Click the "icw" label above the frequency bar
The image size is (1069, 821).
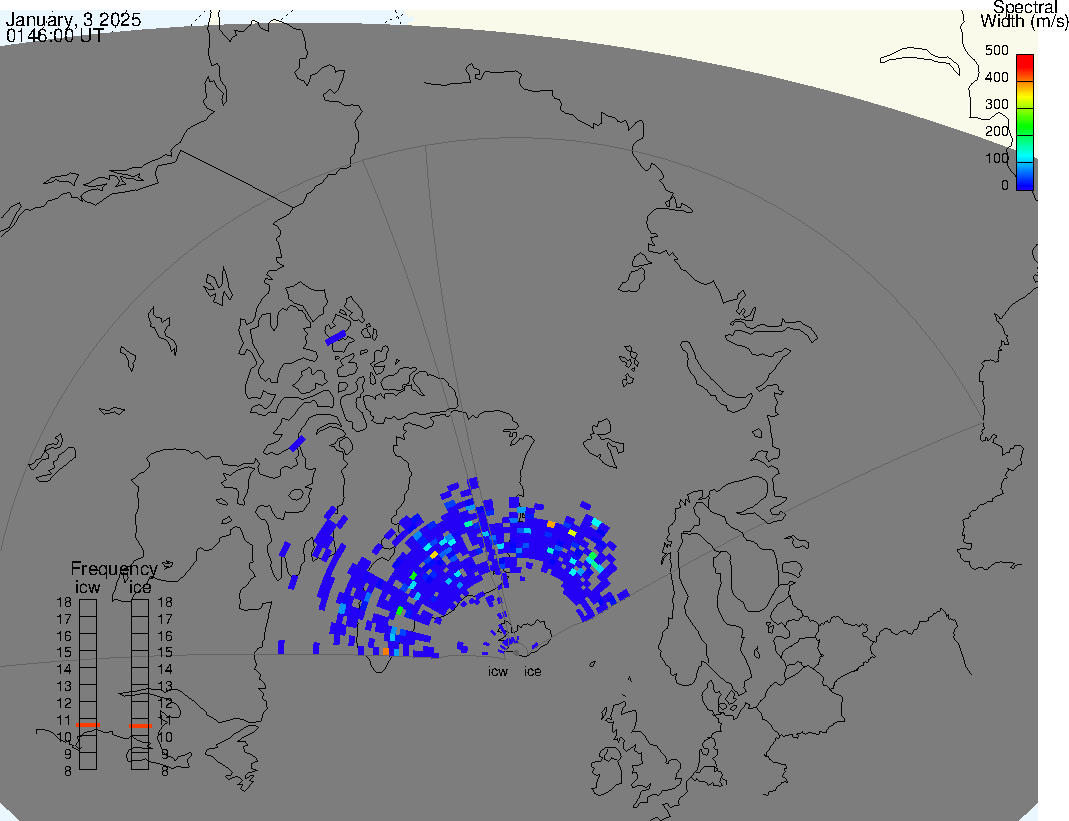87,587
